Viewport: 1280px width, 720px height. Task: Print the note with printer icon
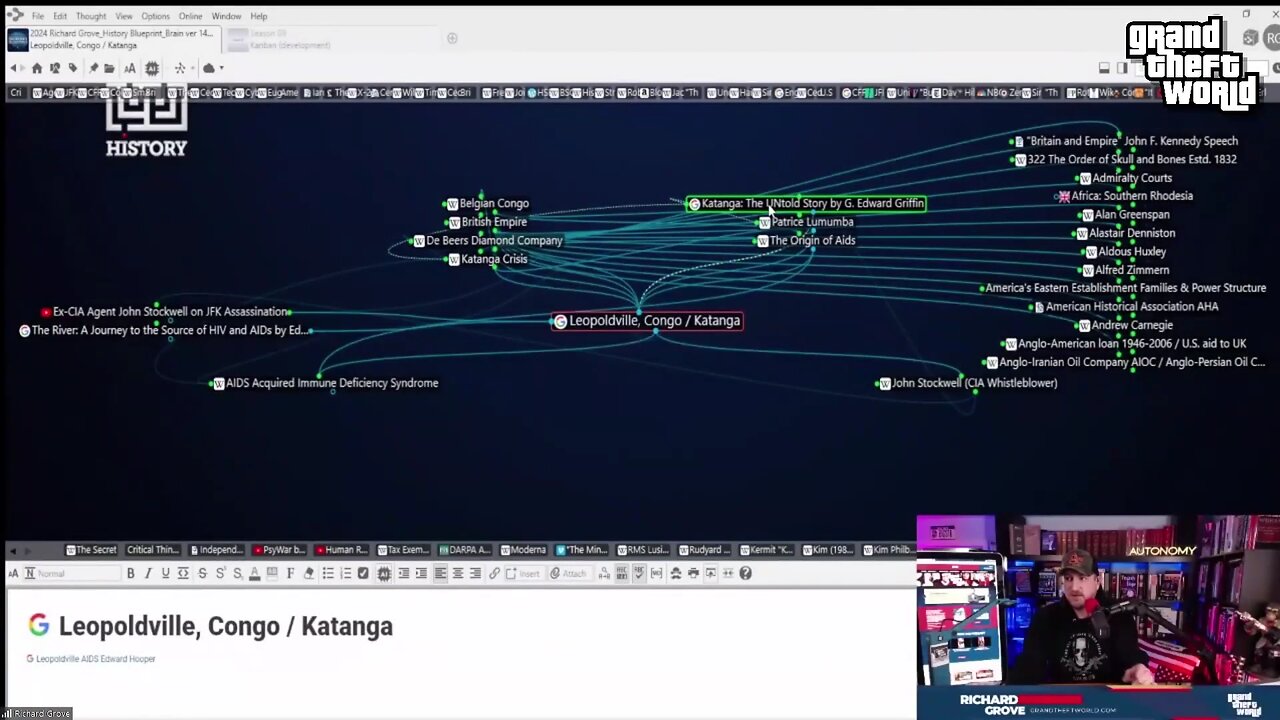coord(693,573)
